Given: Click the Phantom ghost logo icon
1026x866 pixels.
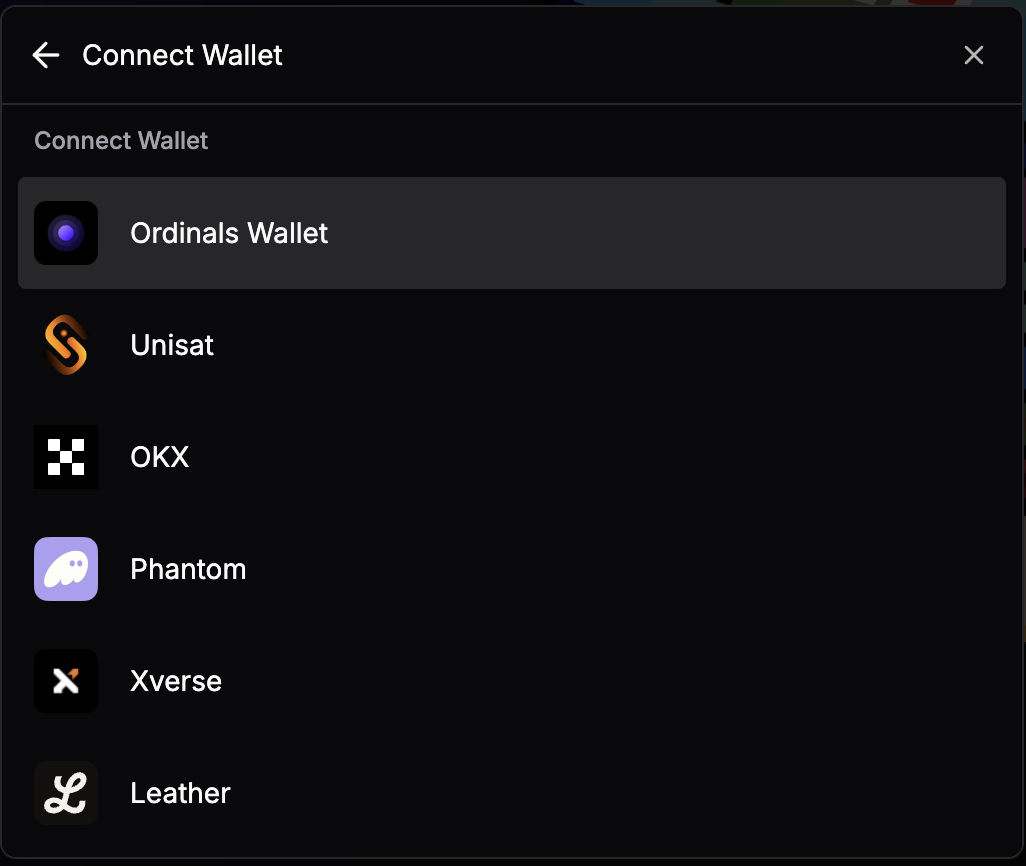Looking at the screenshot, I should 66,569.
